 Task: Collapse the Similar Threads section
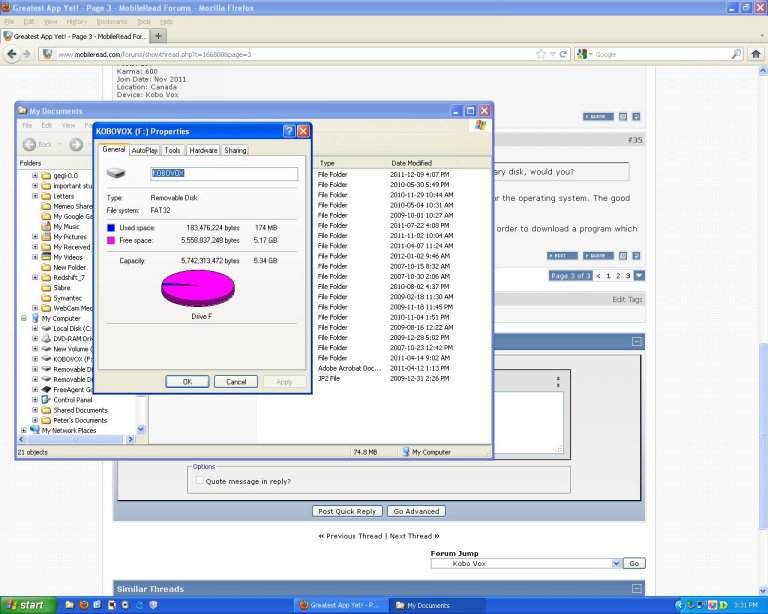coord(637,589)
